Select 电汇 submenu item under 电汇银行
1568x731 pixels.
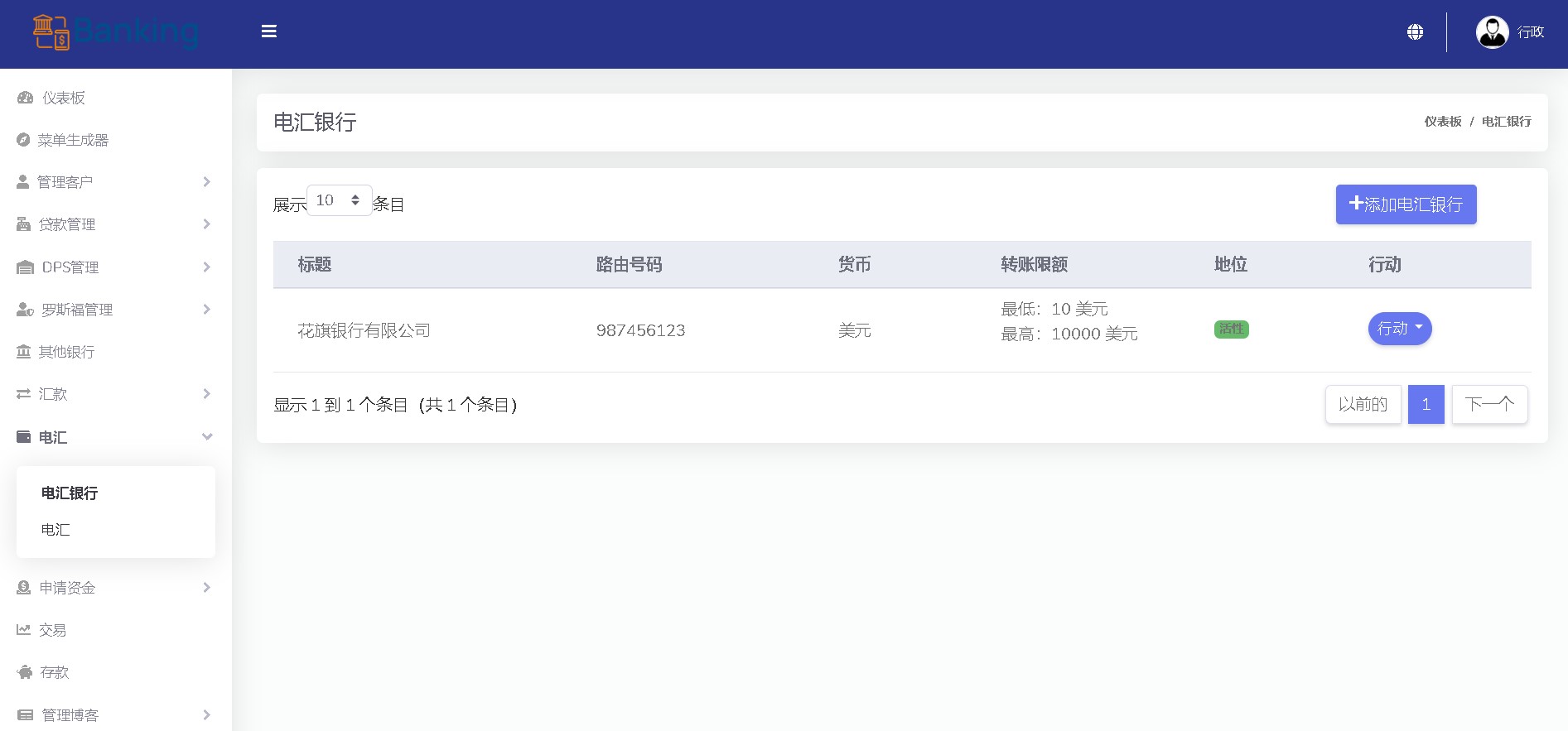[x=55, y=530]
